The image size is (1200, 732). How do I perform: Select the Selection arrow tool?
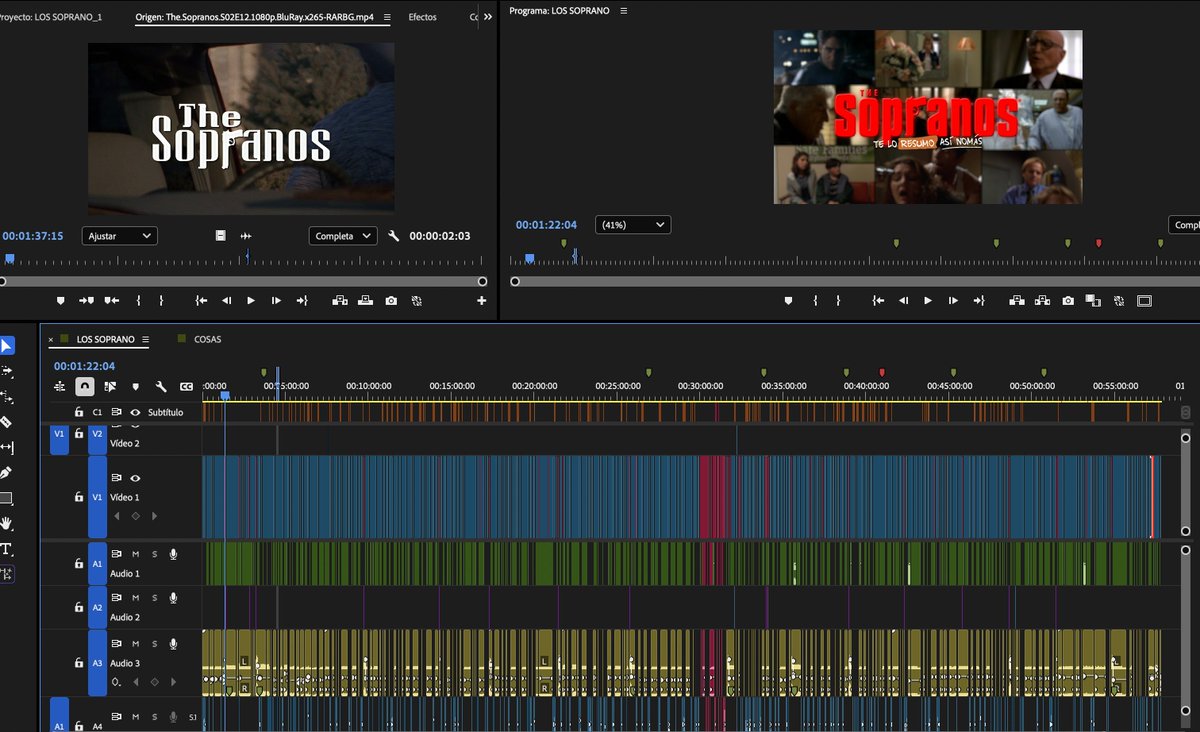click(7, 346)
